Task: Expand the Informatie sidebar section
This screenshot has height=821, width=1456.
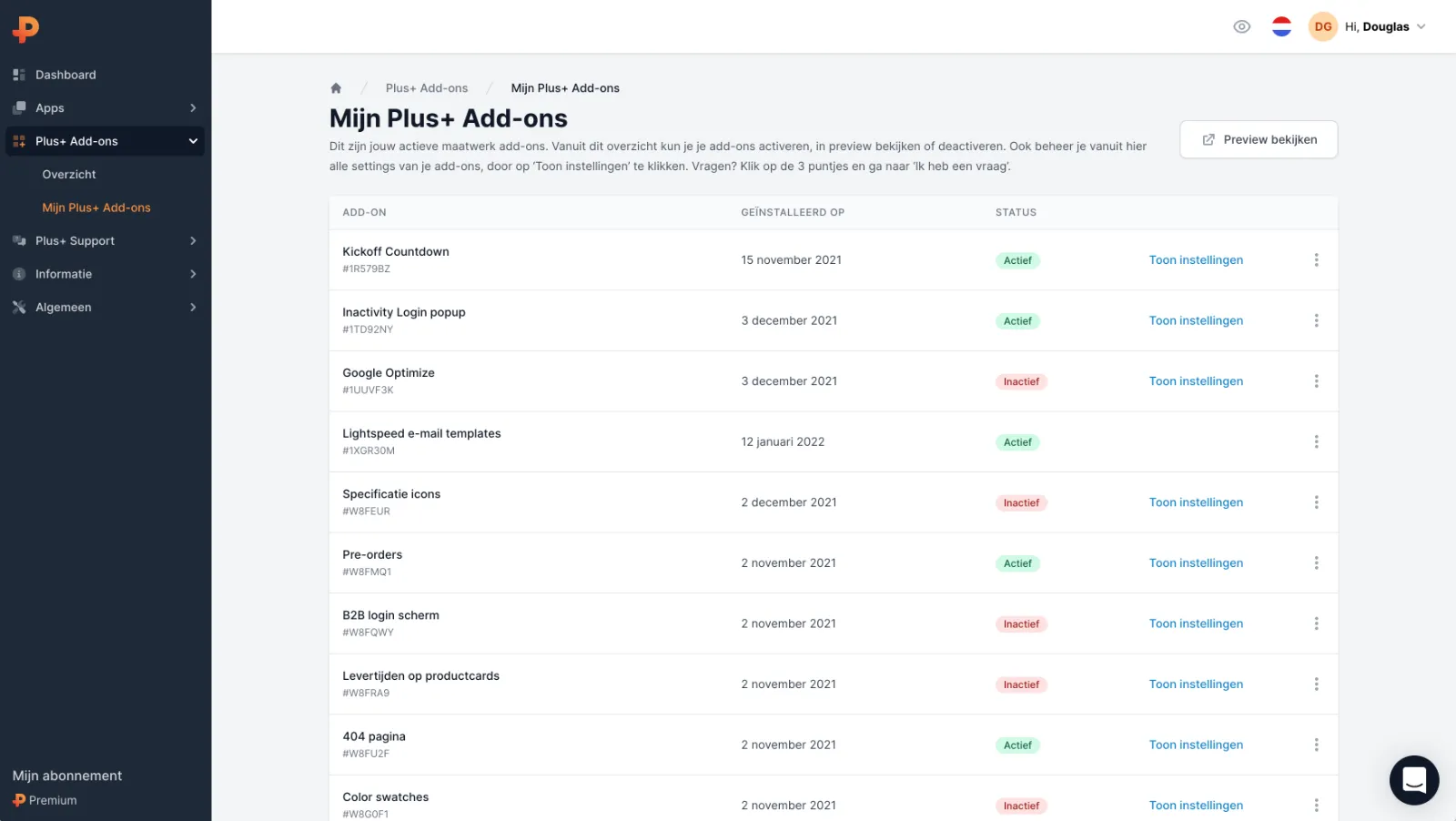Action: (x=106, y=274)
